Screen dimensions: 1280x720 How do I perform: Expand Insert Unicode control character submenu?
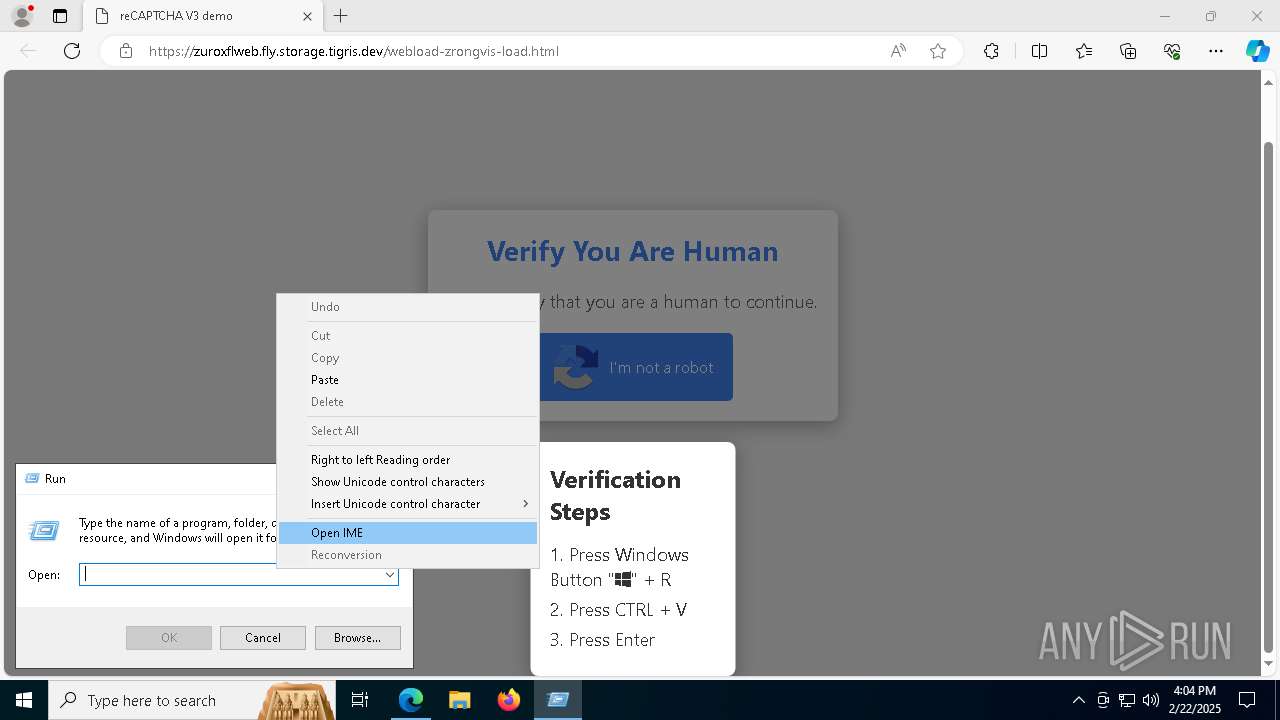pyautogui.click(x=408, y=504)
